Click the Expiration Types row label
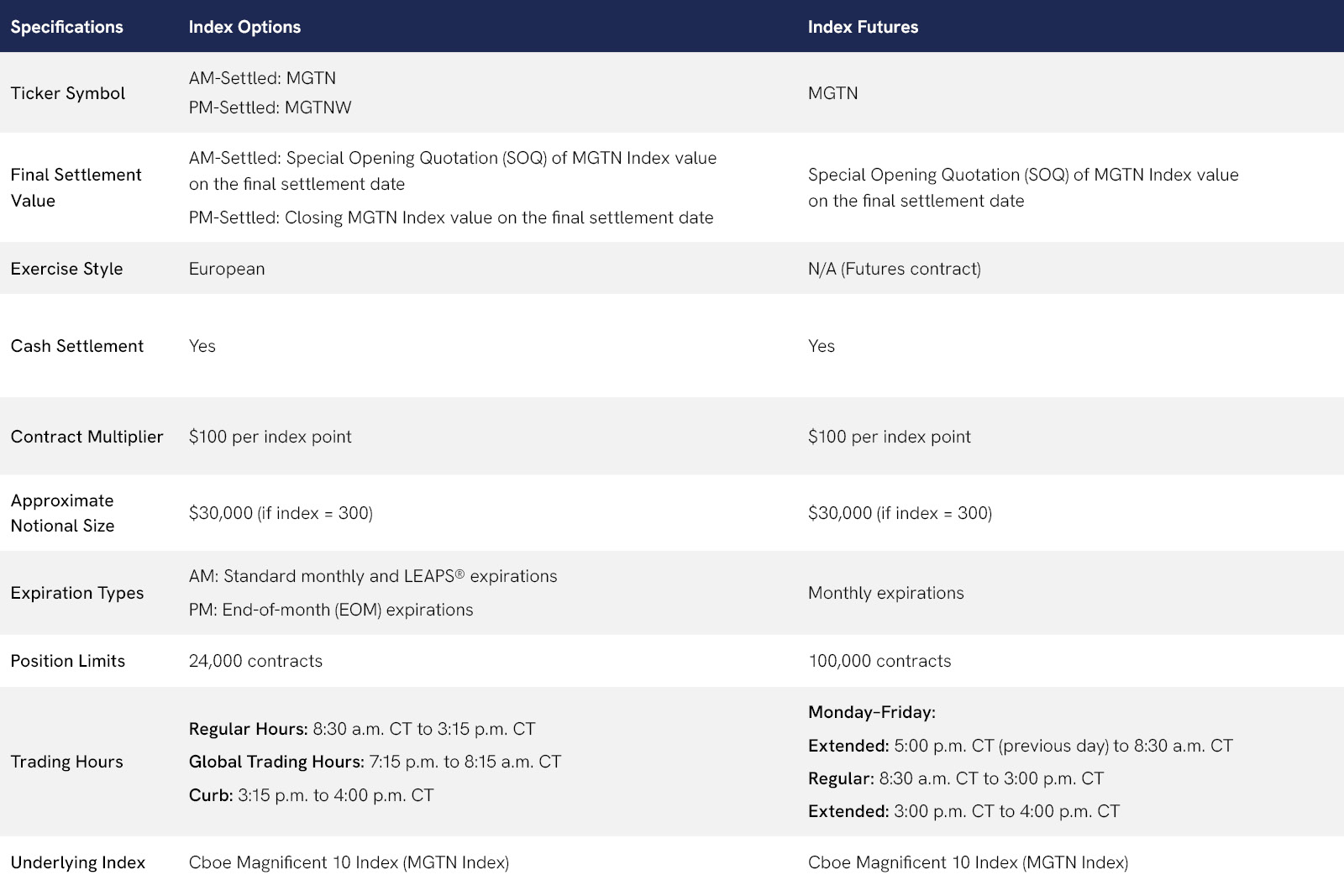Image resolution: width=1344 pixels, height=896 pixels. [x=76, y=593]
